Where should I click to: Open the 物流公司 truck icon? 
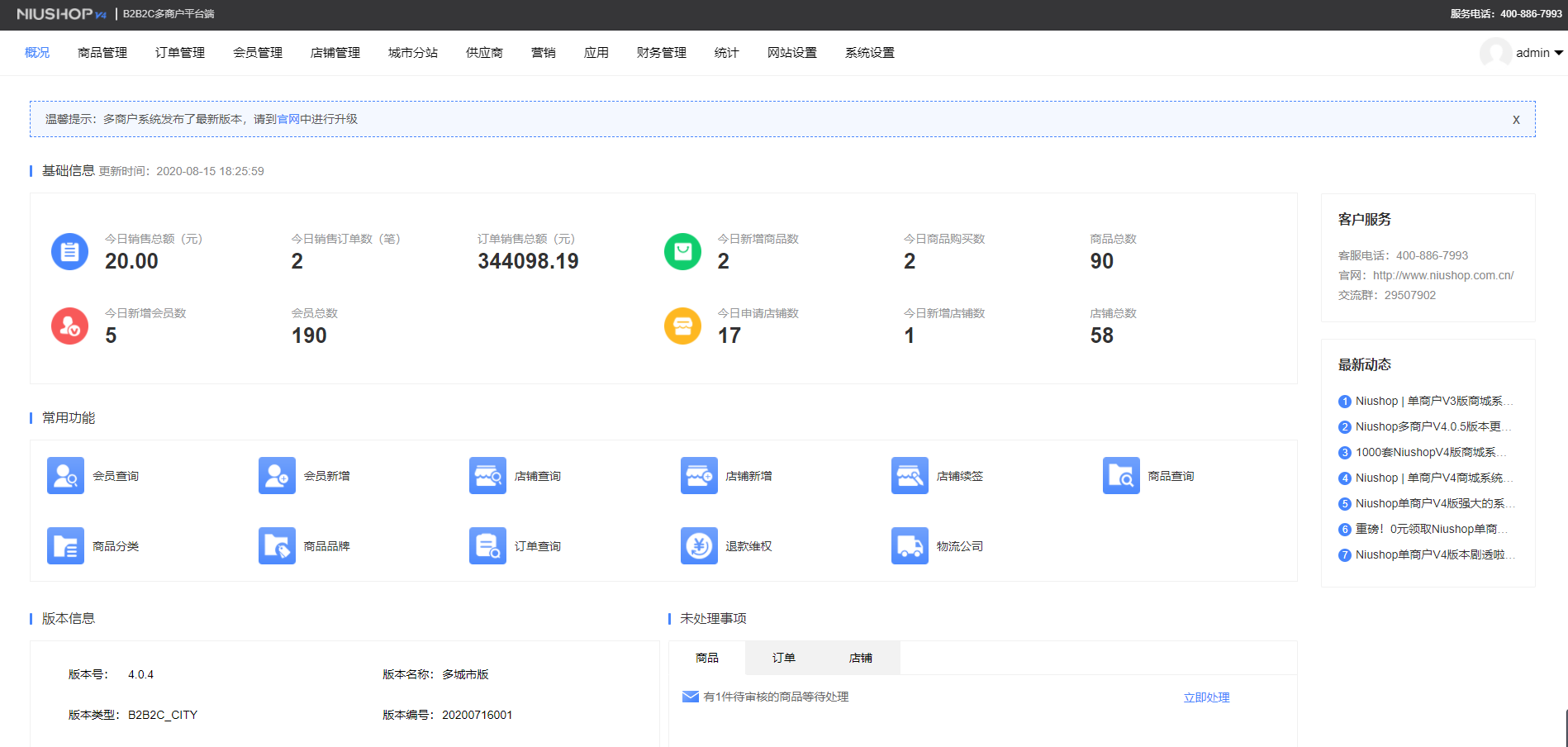point(910,546)
